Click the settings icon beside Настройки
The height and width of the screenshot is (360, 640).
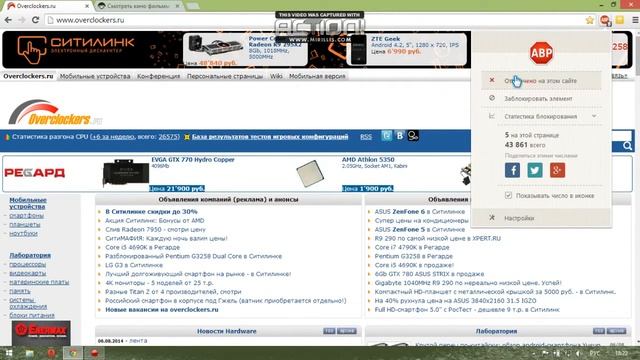pos(492,218)
